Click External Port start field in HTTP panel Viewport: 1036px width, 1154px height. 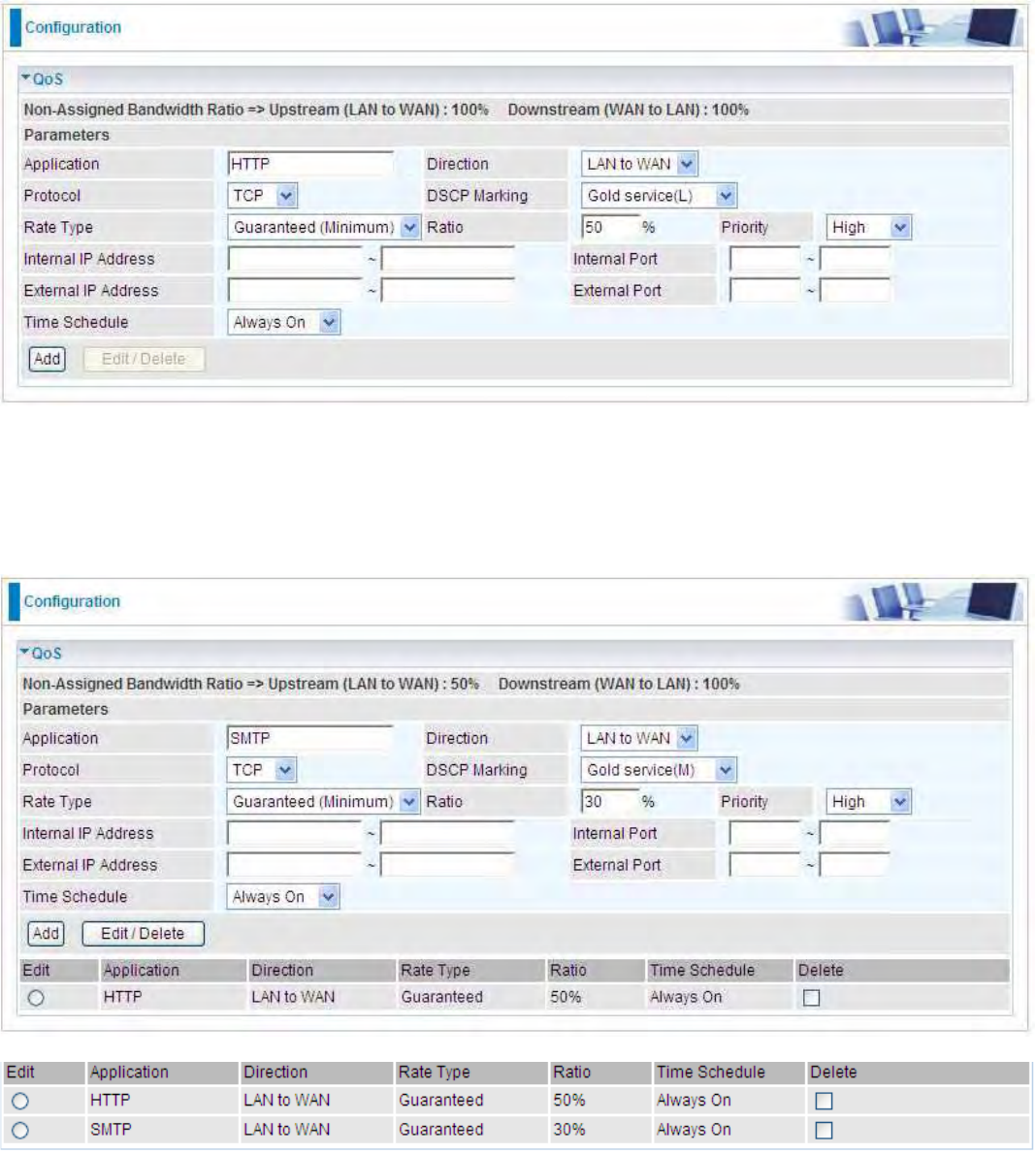click(765, 291)
